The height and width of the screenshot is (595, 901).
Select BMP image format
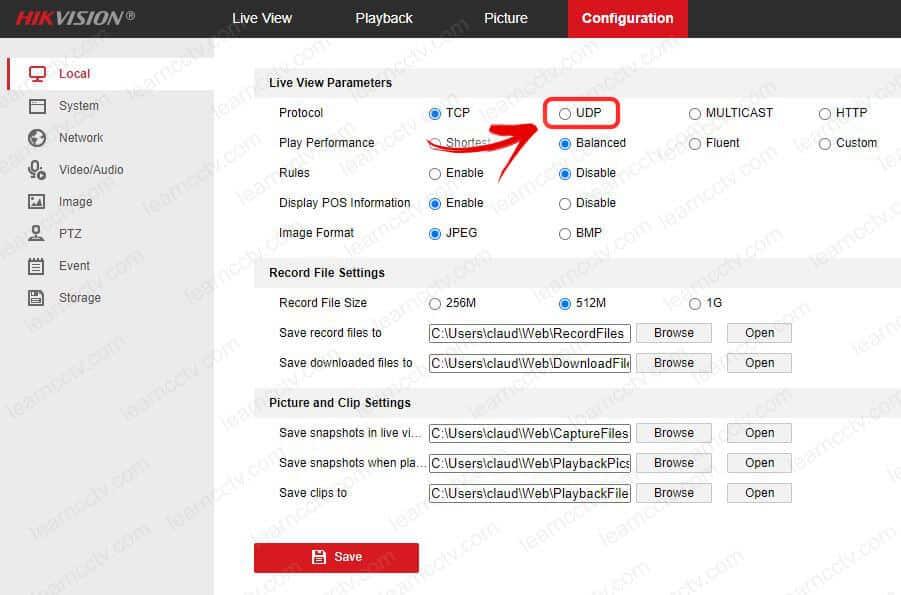coord(565,233)
